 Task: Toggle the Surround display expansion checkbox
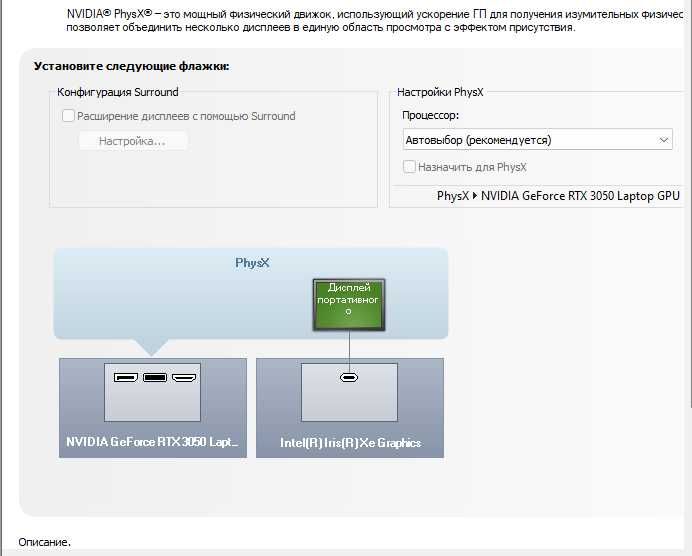coord(68,116)
